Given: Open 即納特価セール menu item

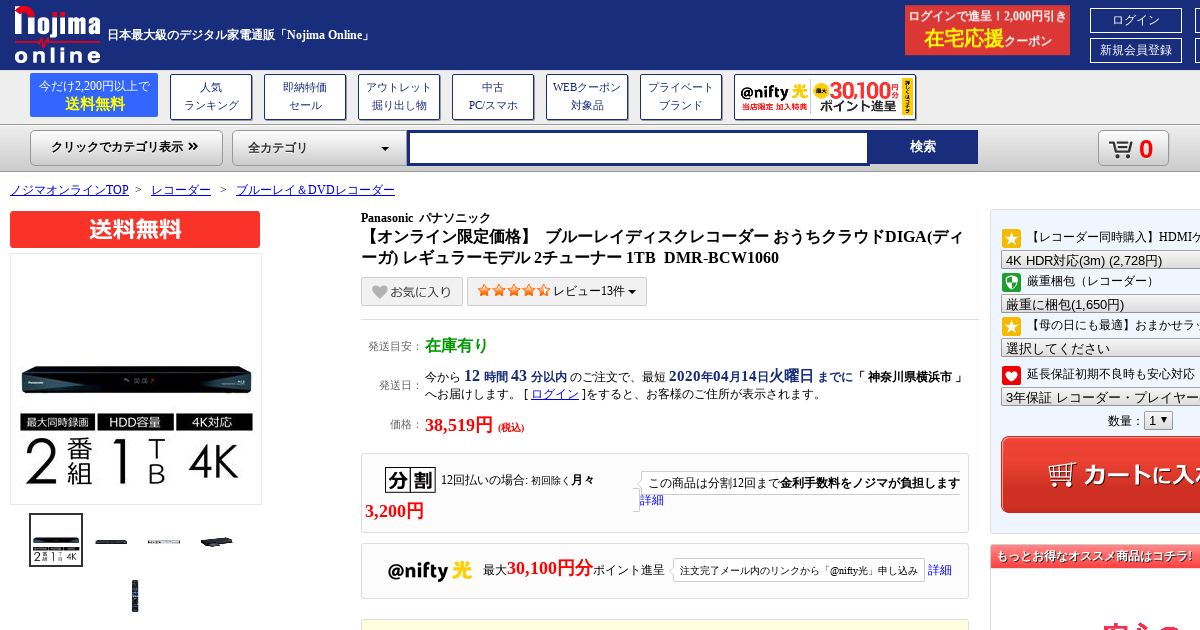Looking at the screenshot, I should [x=305, y=97].
